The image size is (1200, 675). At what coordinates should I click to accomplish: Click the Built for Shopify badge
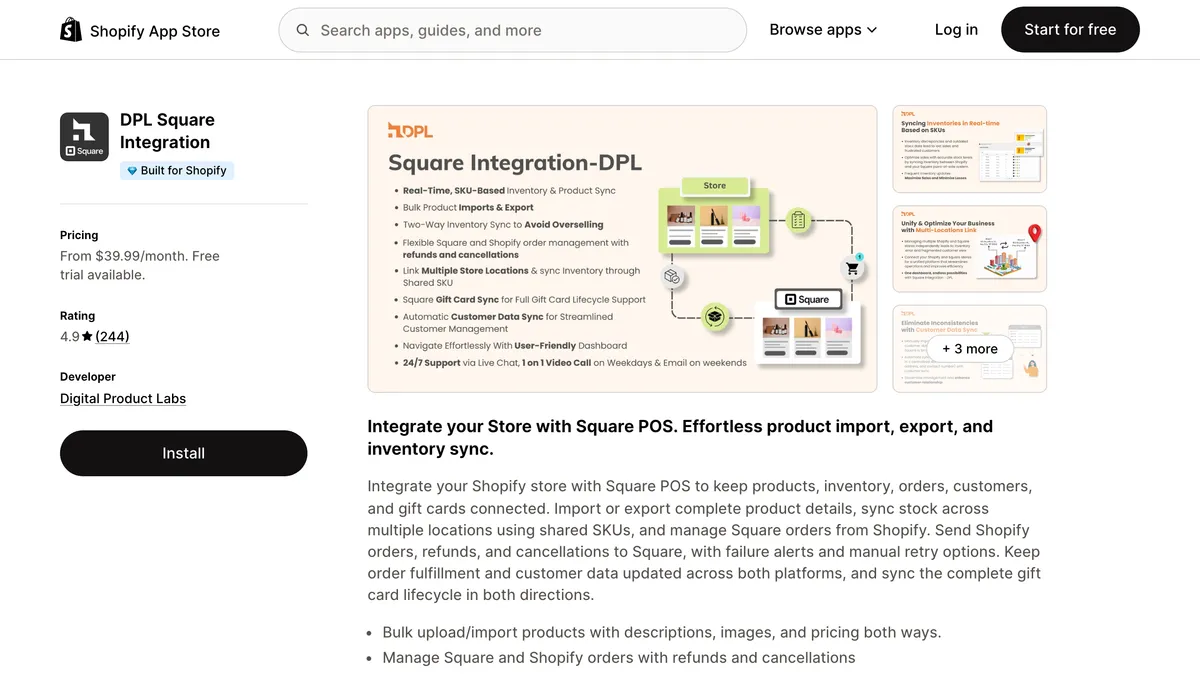tap(177, 171)
